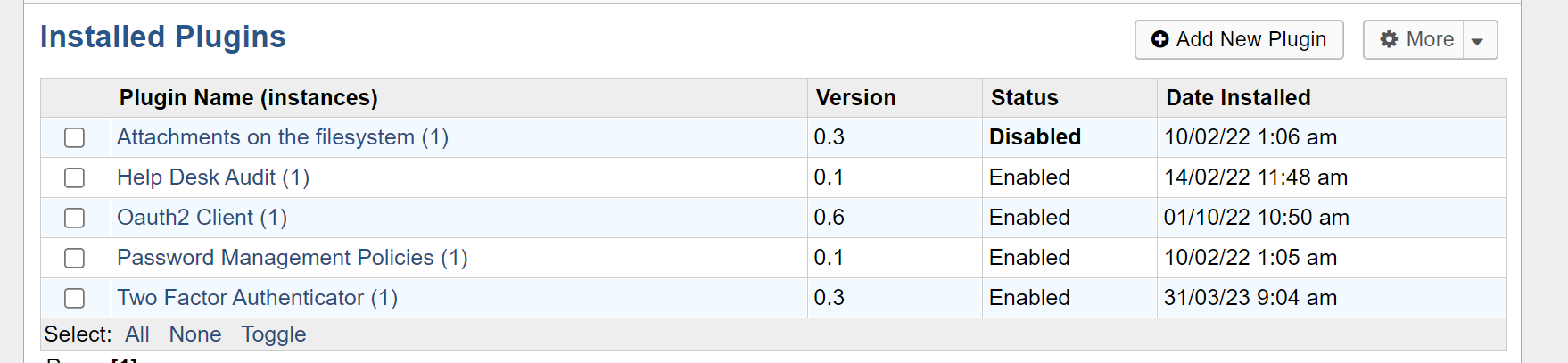Click the gear icon on More button
Screen dimensions: 1568x363
click(x=1389, y=39)
